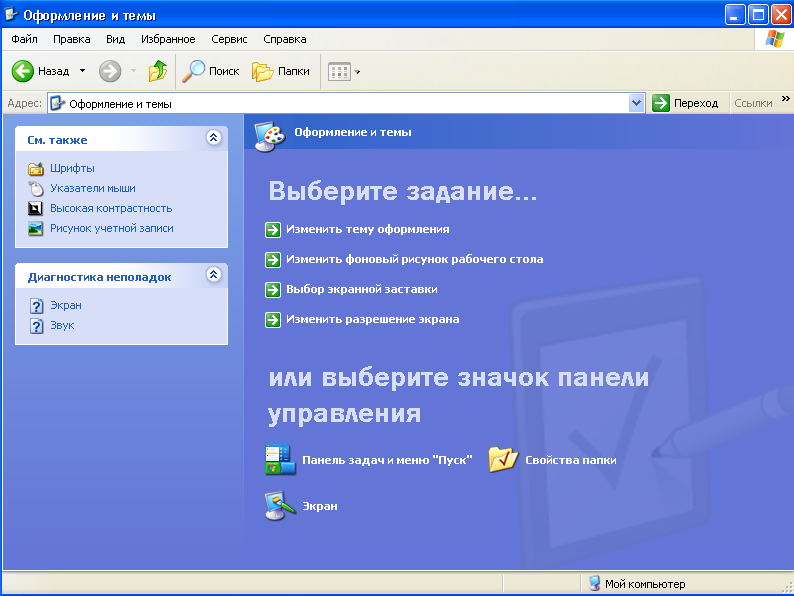Open Рисунок учетной записи link
The height and width of the screenshot is (596, 794).
[x=112, y=228]
